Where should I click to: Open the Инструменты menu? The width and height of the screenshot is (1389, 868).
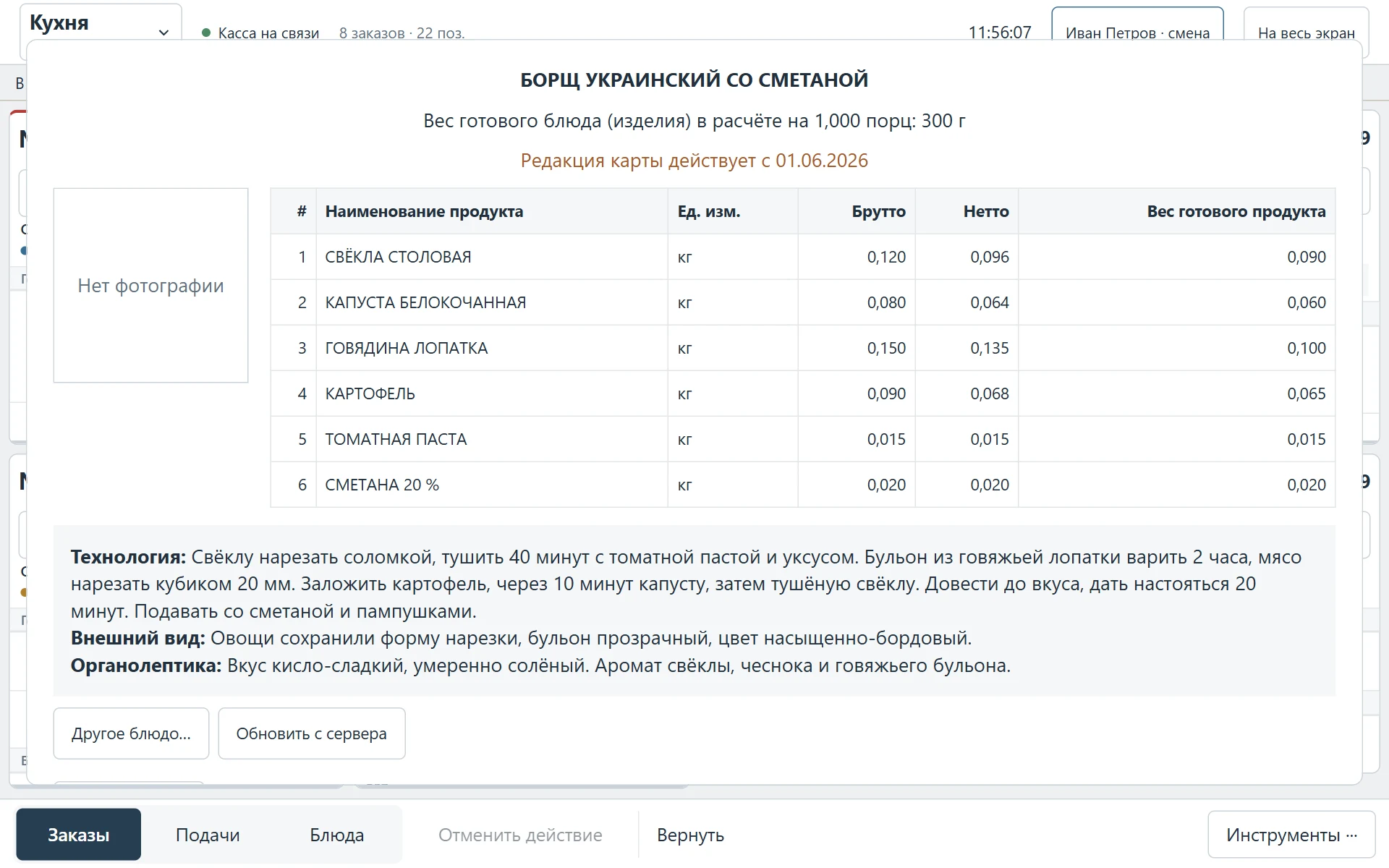click(1291, 835)
